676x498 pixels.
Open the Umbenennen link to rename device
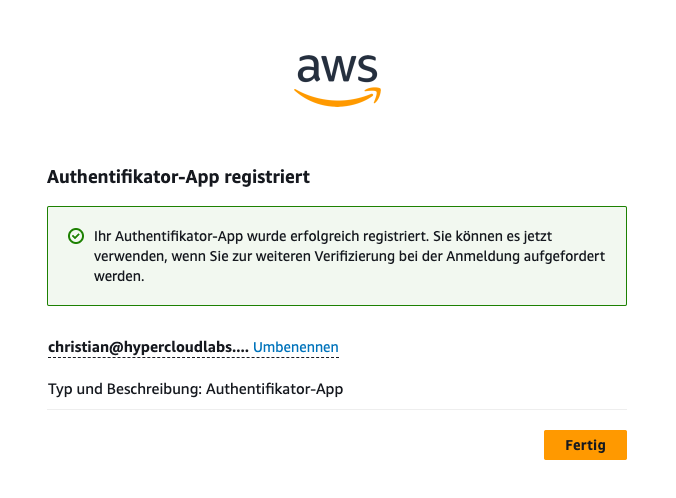point(296,347)
